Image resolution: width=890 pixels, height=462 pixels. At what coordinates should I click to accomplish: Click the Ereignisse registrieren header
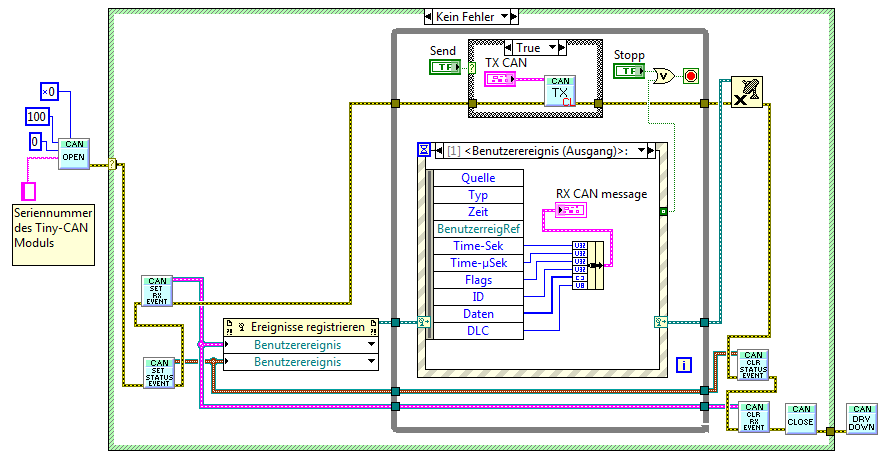point(301,327)
